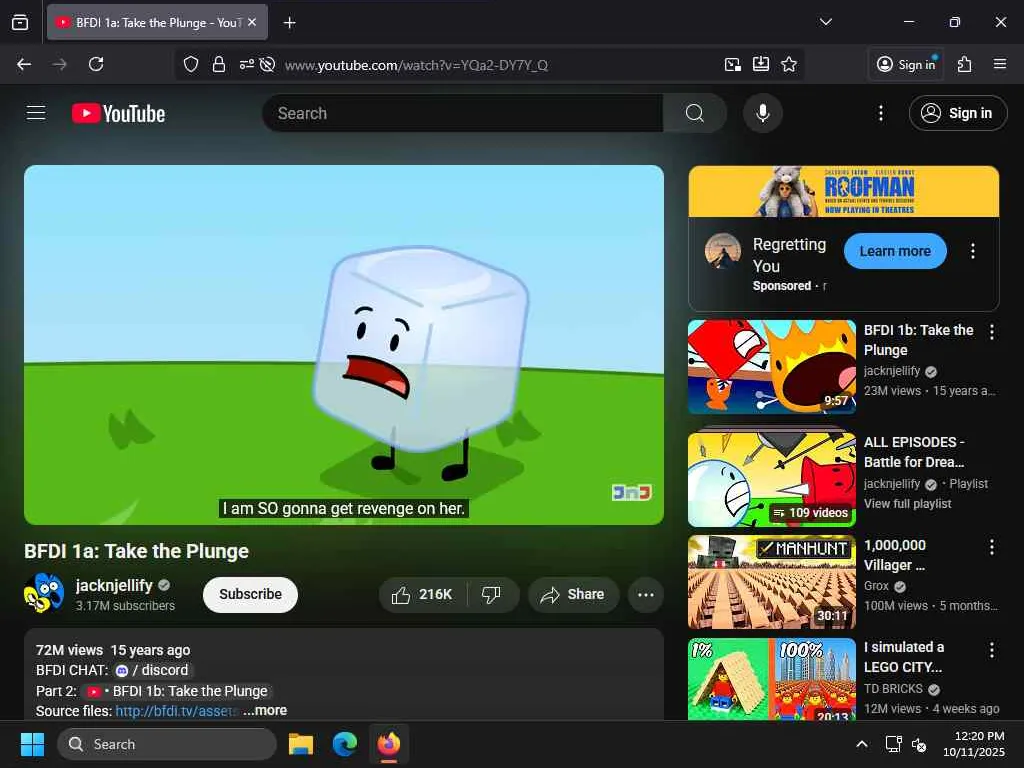Click the YouTube Sign in button
The height and width of the screenshot is (768, 1024).
coord(957,113)
